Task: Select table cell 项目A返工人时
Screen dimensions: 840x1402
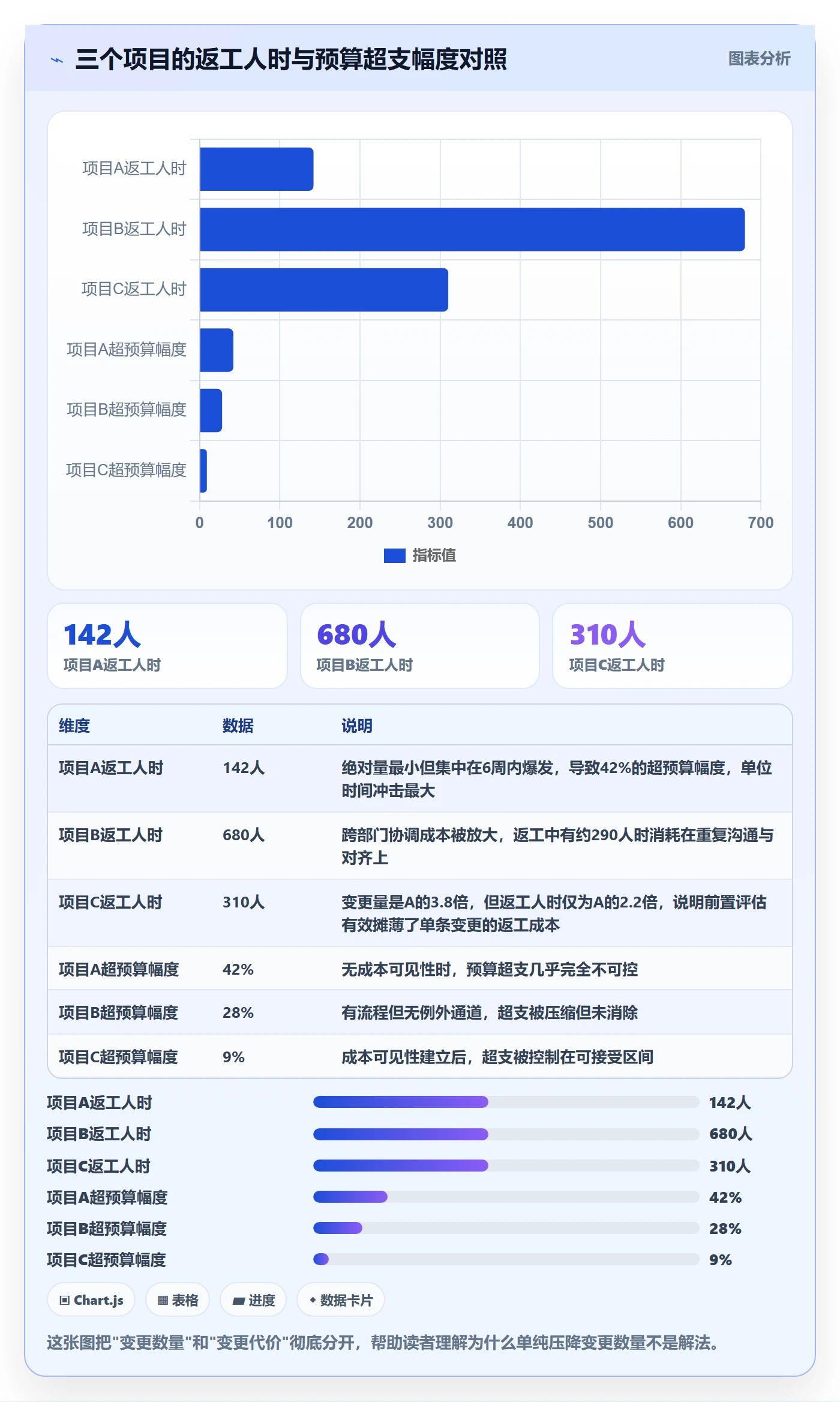Action: tap(111, 768)
